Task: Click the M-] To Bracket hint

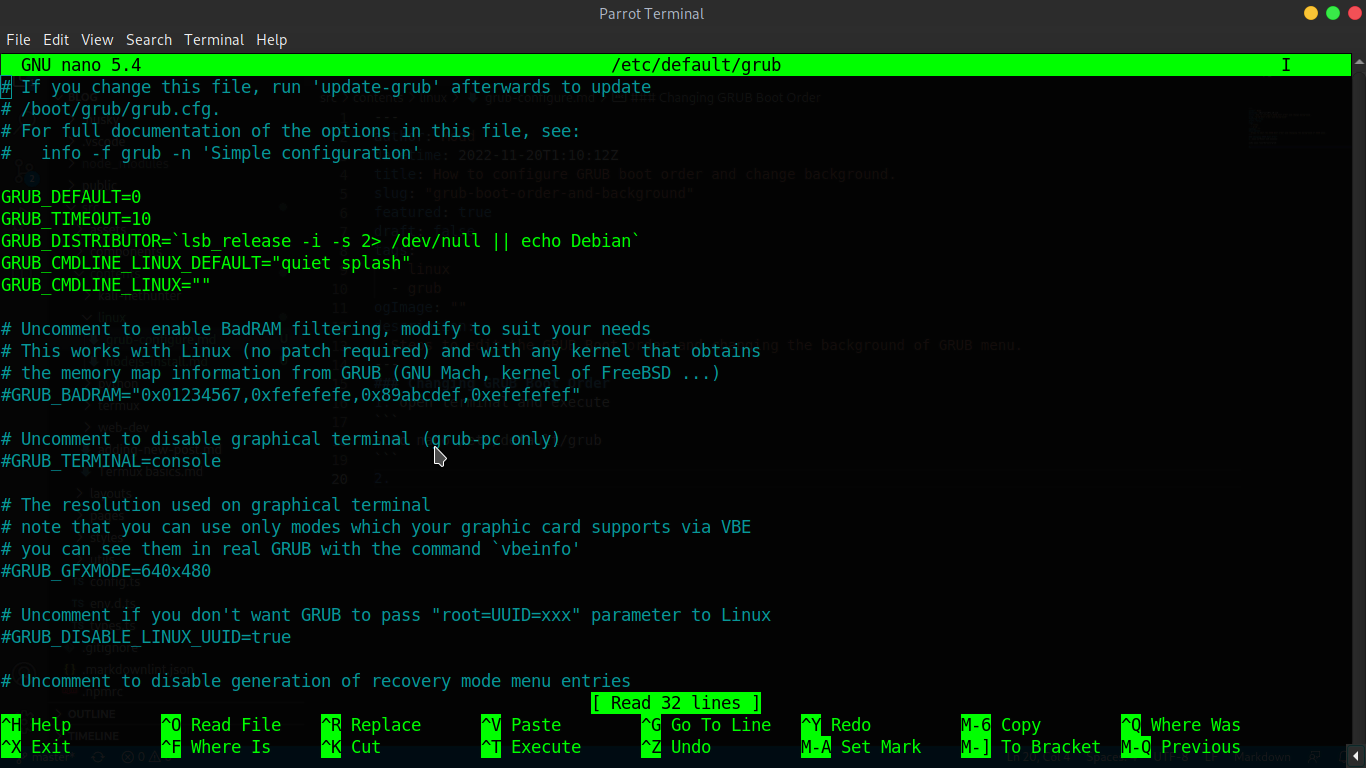Action: 1031,747
